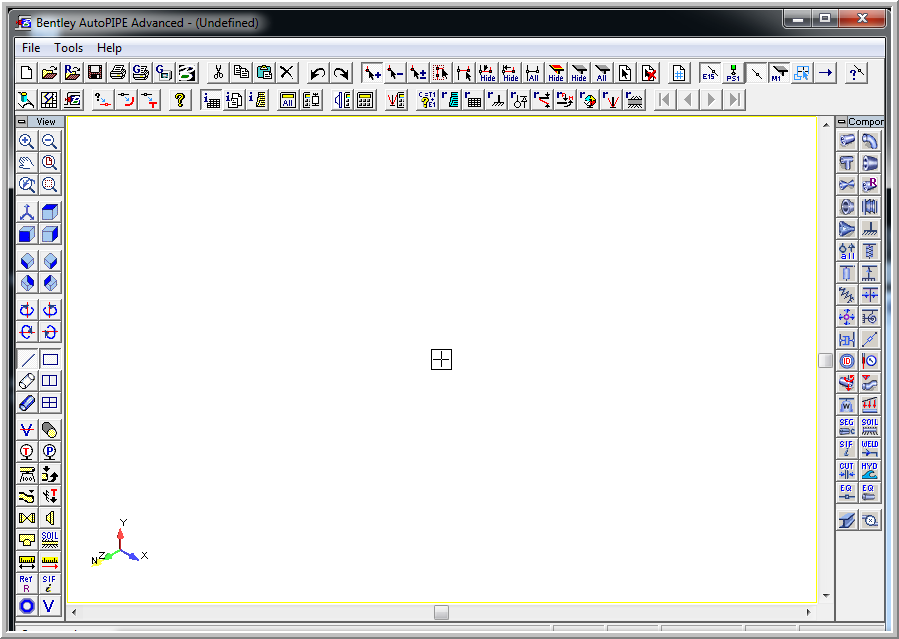Viewport: 899px width, 639px height.
Task: Click the HYD component icon
Action: point(870,470)
